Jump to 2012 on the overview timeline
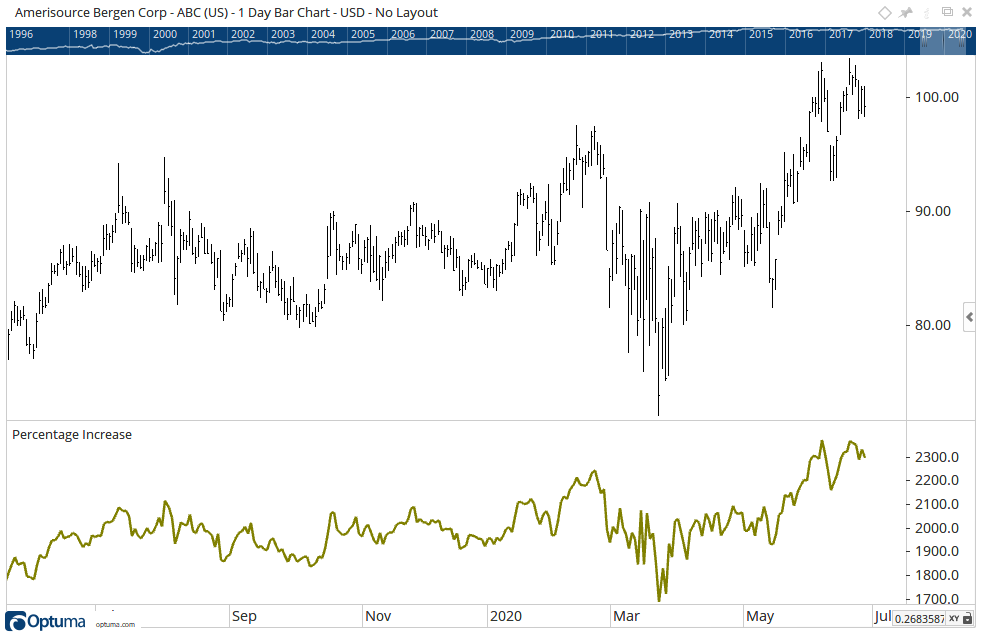This screenshot has height=635, width=982. coord(642,34)
